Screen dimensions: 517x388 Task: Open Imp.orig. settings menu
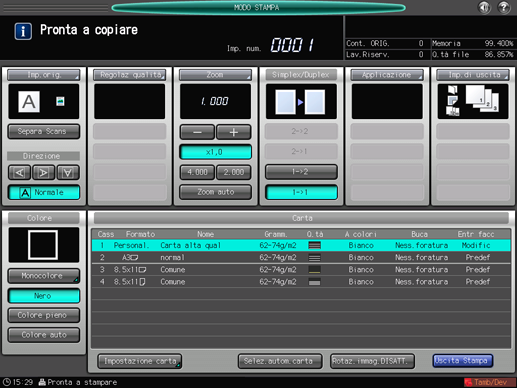(44, 75)
